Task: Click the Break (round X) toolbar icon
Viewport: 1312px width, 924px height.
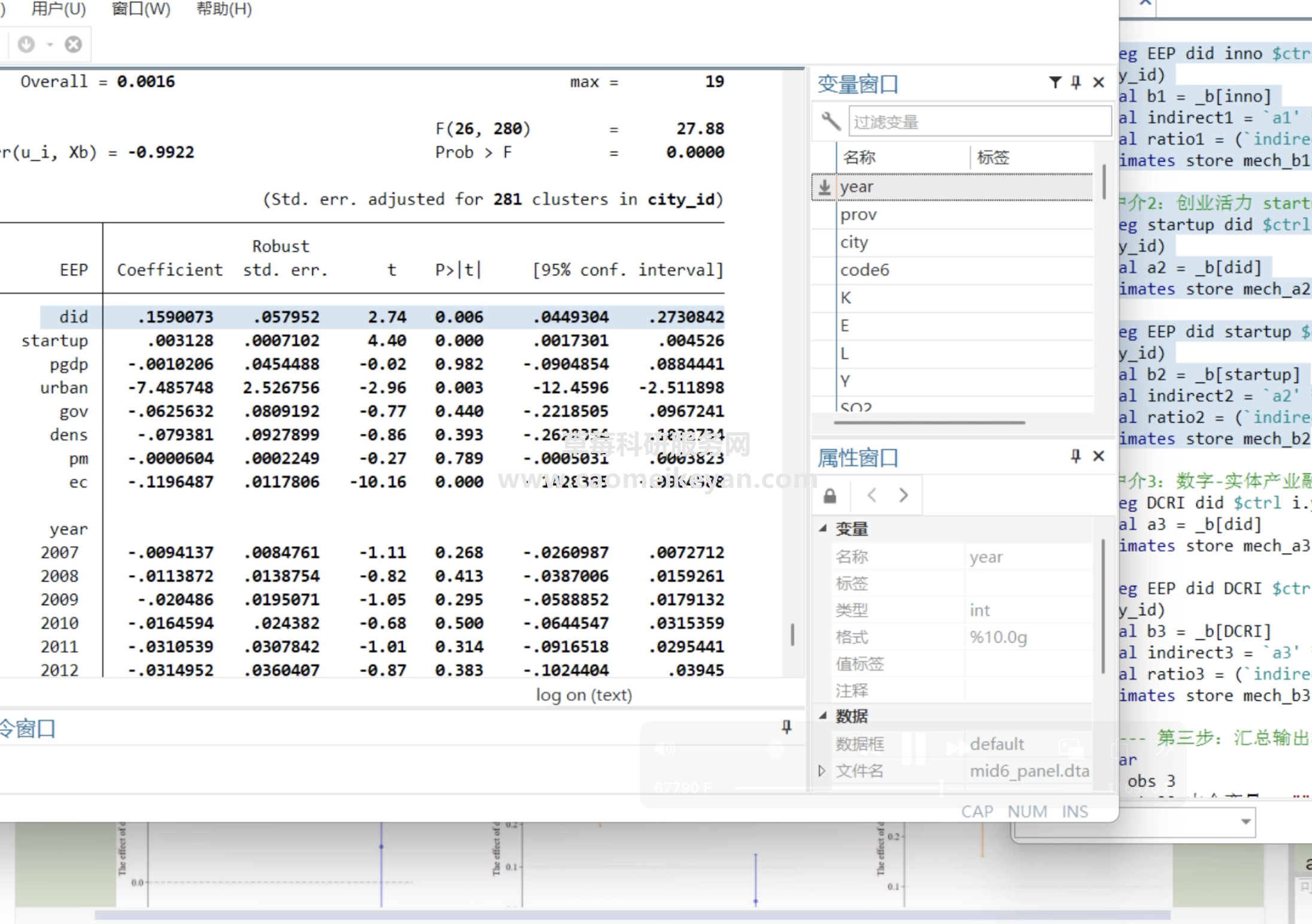Action: [x=73, y=44]
